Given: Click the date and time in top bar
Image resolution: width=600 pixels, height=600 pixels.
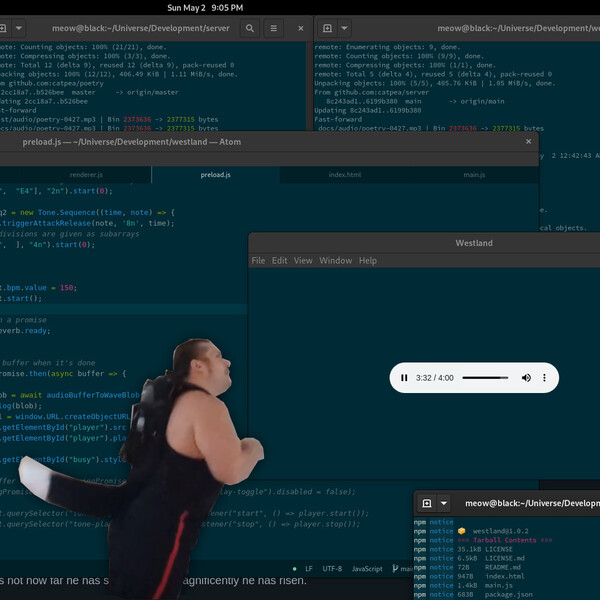Looking at the screenshot, I should [x=205, y=8].
